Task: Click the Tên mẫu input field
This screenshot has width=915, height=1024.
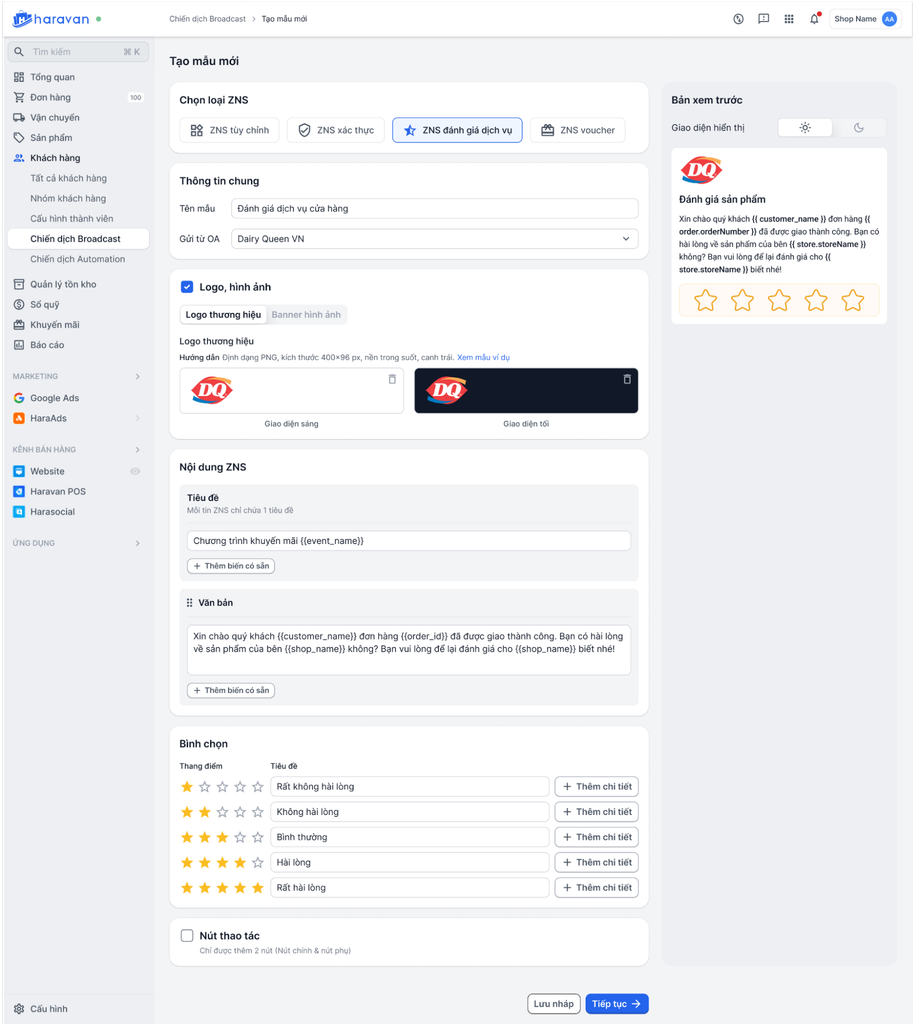Action: pyautogui.click(x=434, y=208)
